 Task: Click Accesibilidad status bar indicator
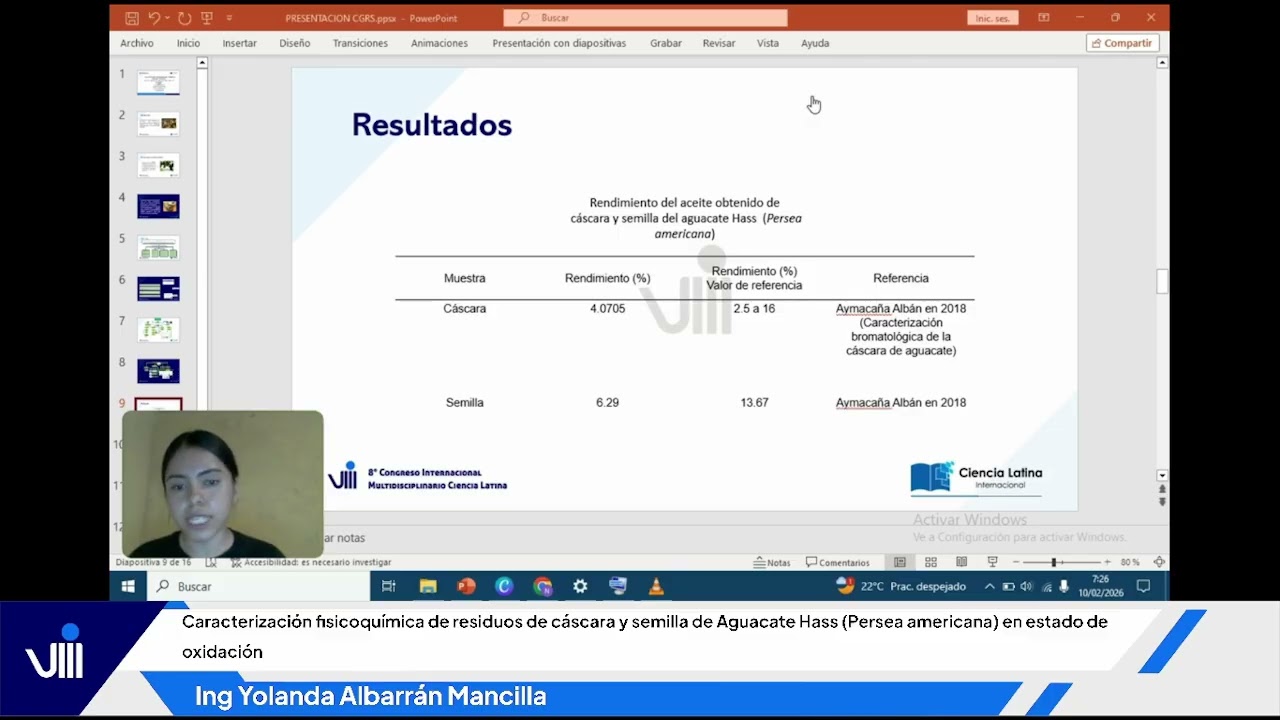point(310,562)
